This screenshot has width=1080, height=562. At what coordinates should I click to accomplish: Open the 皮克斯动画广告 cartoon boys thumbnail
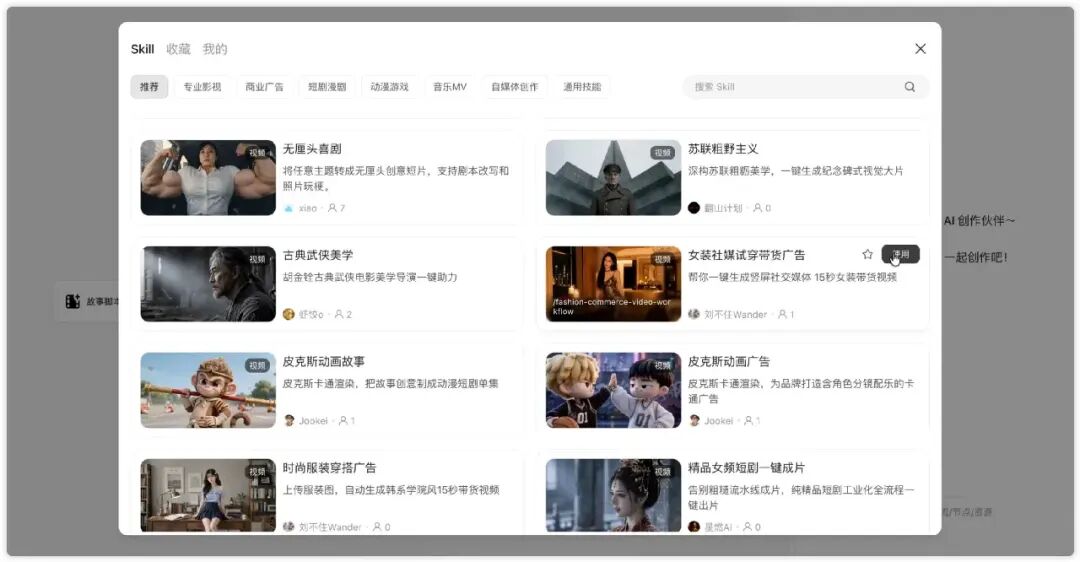[x=613, y=391]
